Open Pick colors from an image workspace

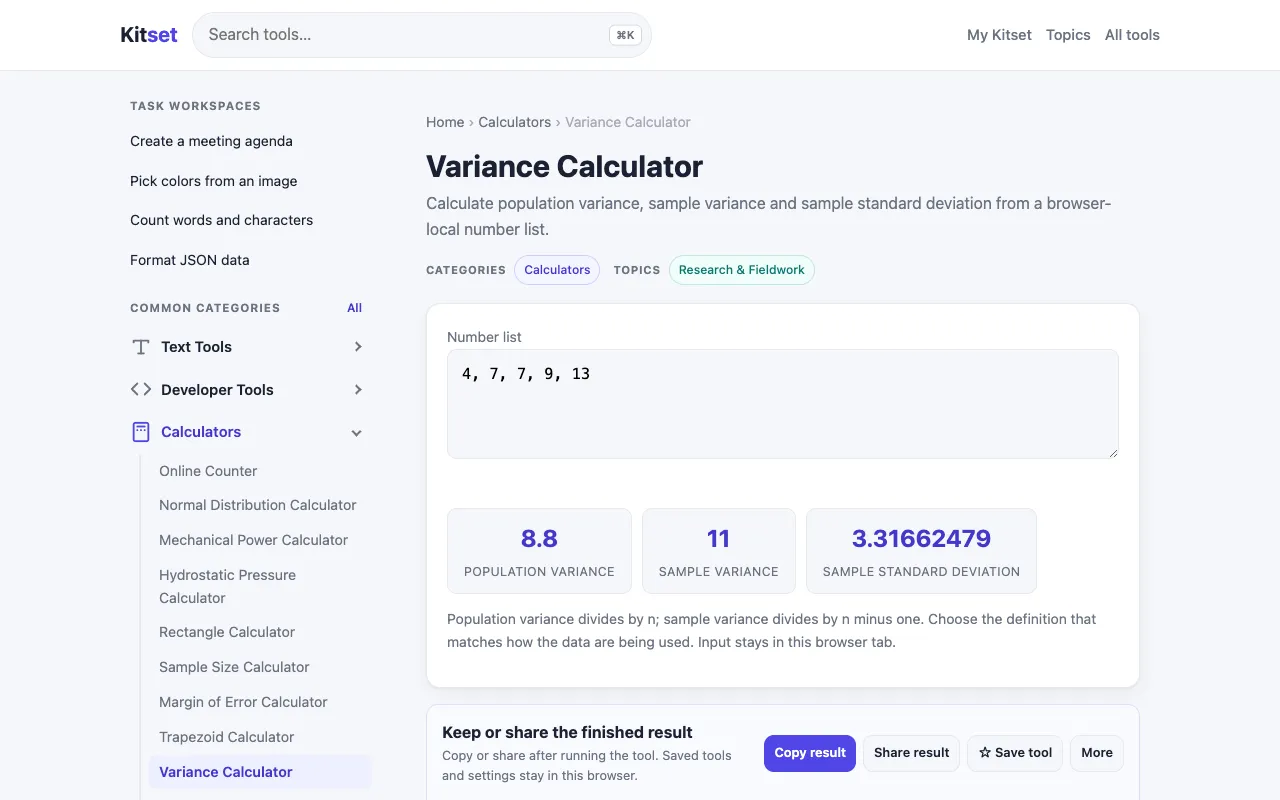click(x=214, y=181)
